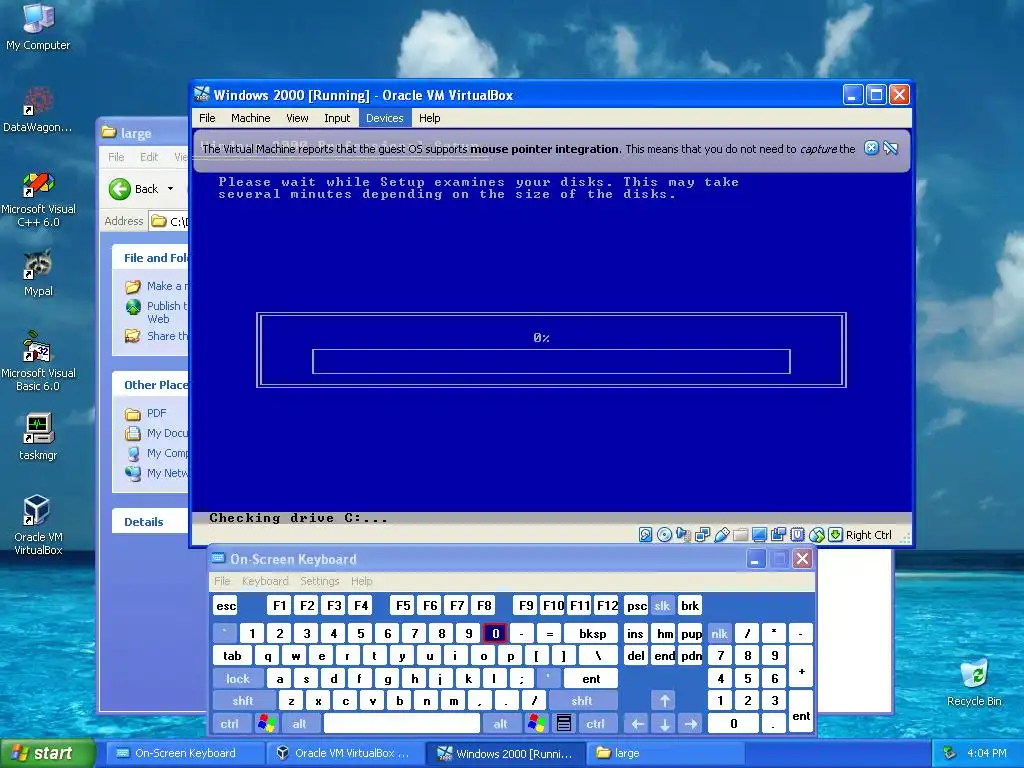The image size is (1024, 768).
Task: Click the right Windows logo key on On-Screen Keyboard
Action: pyautogui.click(x=537, y=723)
